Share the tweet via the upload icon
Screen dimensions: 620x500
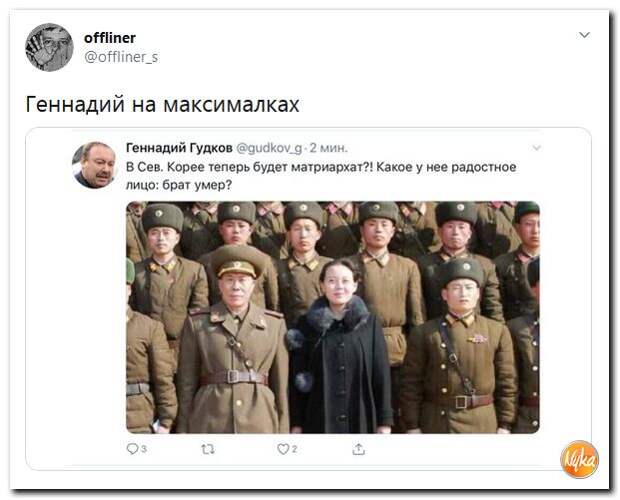(358, 449)
